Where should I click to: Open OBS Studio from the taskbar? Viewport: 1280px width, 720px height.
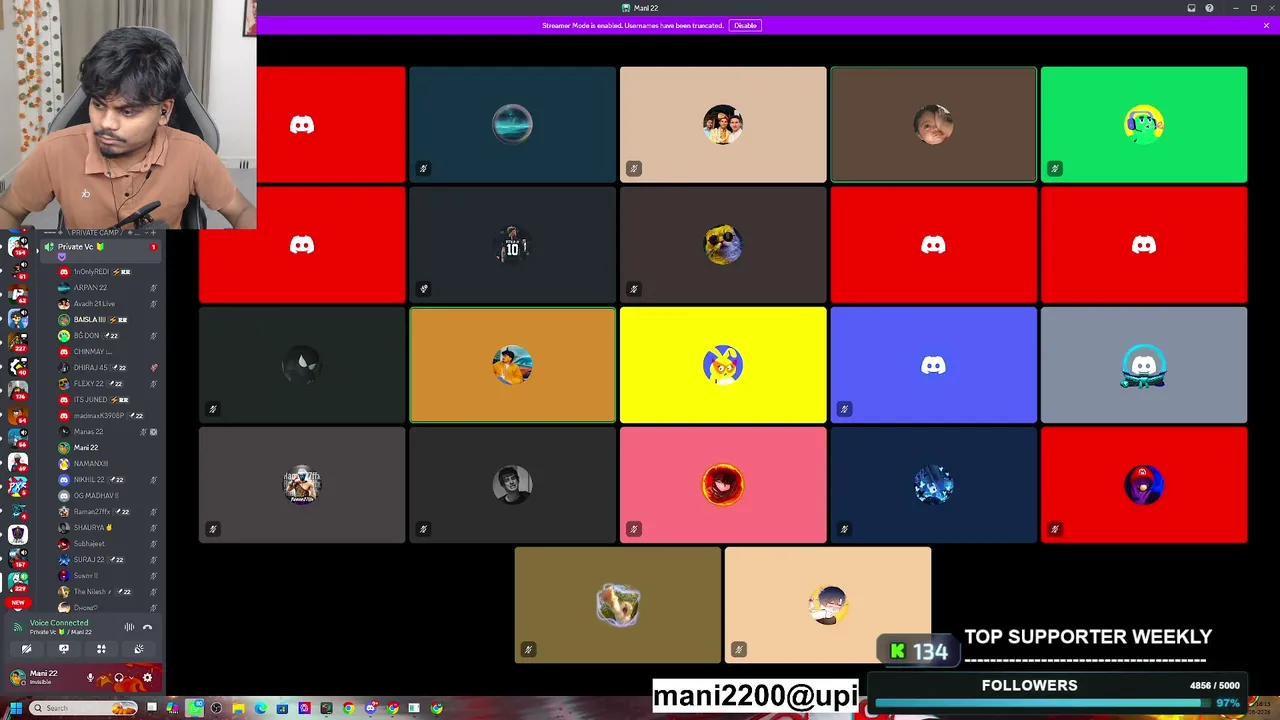216,708
